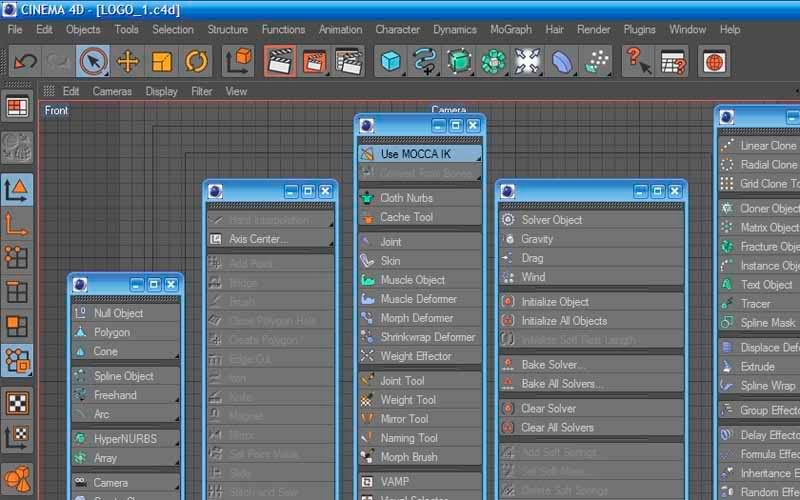Open the red globe web icon
The width and height of the screenshot is (800, 500).
714,62
